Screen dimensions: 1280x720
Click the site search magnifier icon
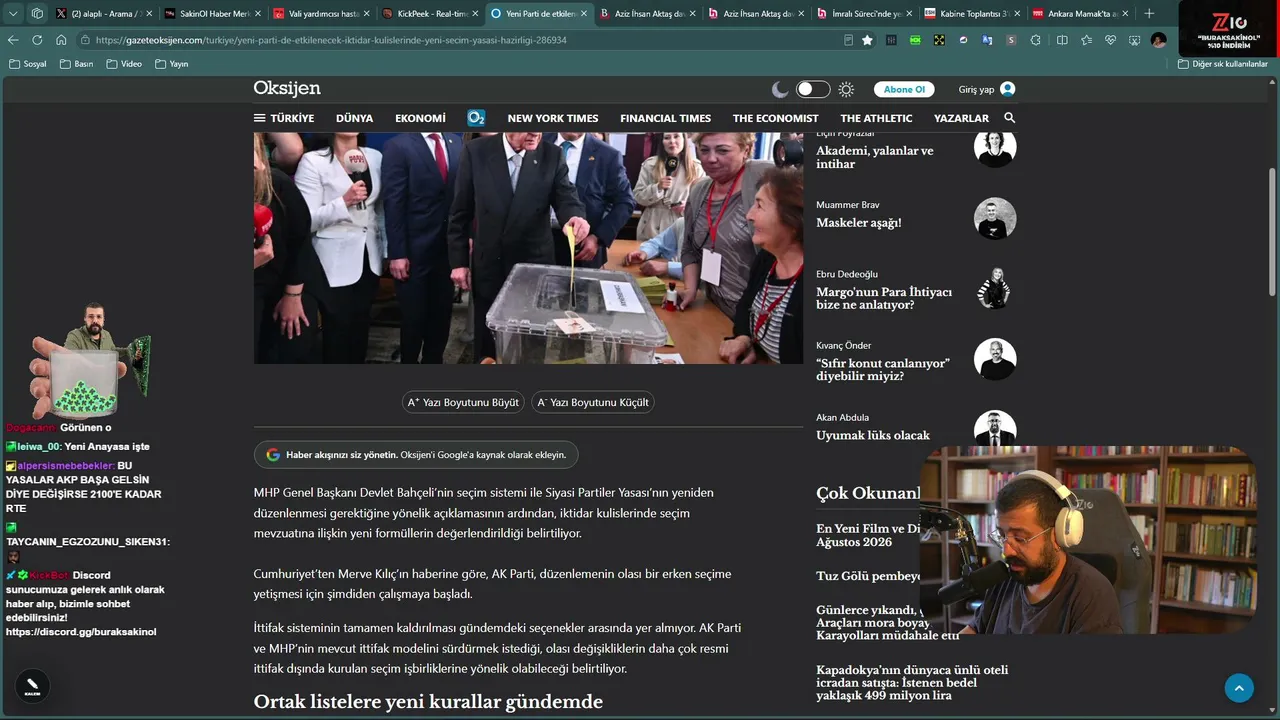[x=1009, y=118]
